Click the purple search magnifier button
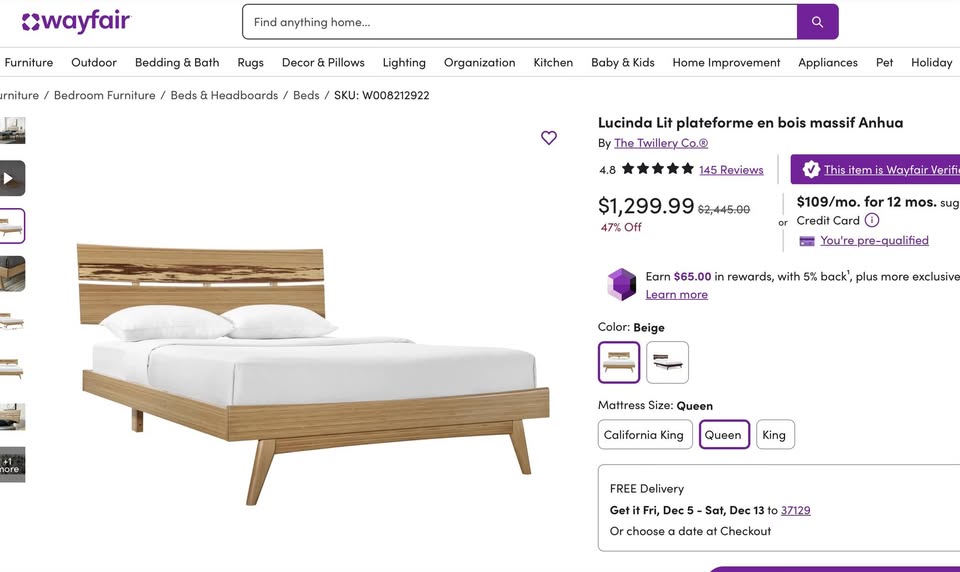This screenshot has width=960, height=572. tap(817, 22)
